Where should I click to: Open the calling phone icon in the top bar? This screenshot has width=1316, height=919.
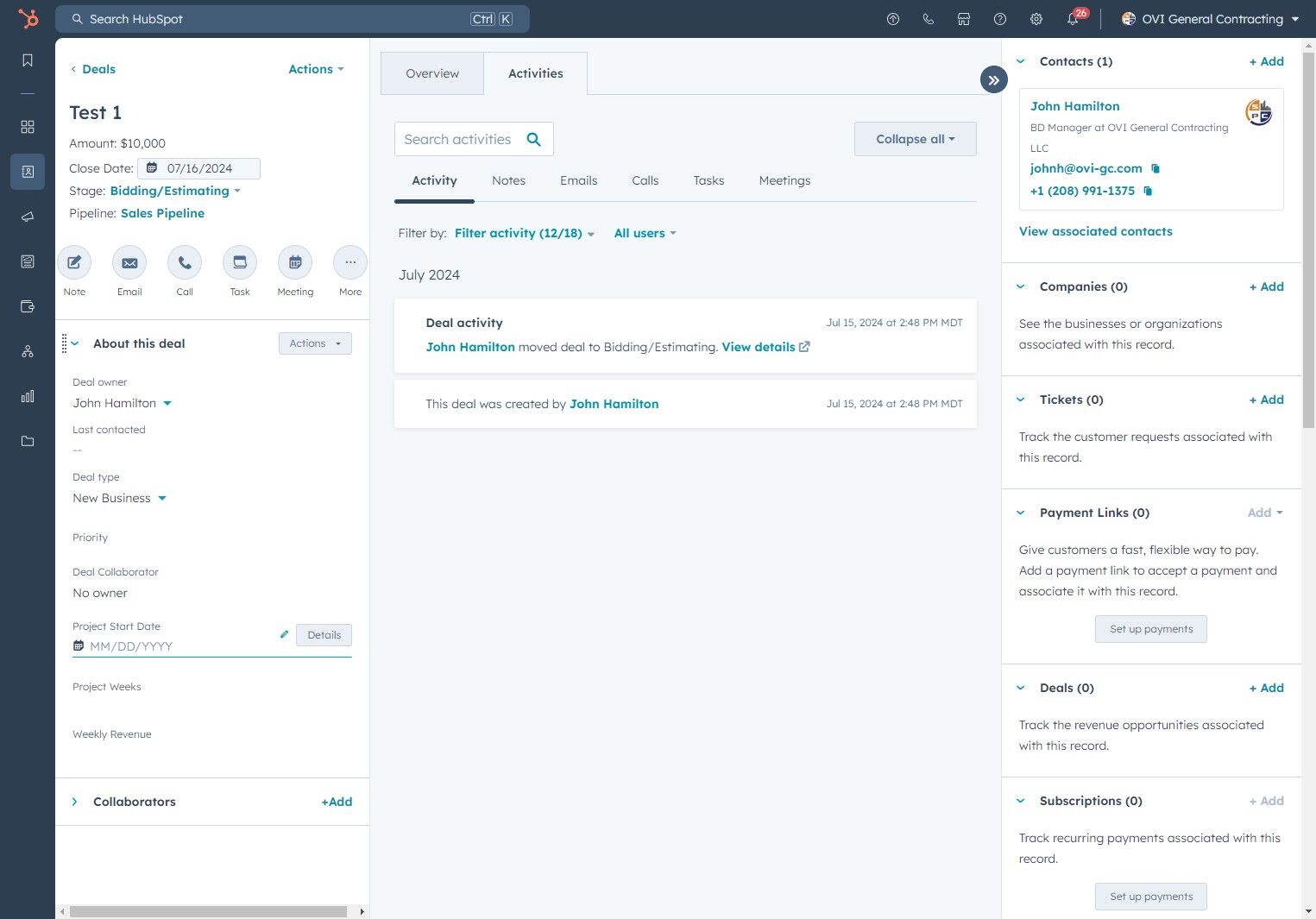pos(929,19)
